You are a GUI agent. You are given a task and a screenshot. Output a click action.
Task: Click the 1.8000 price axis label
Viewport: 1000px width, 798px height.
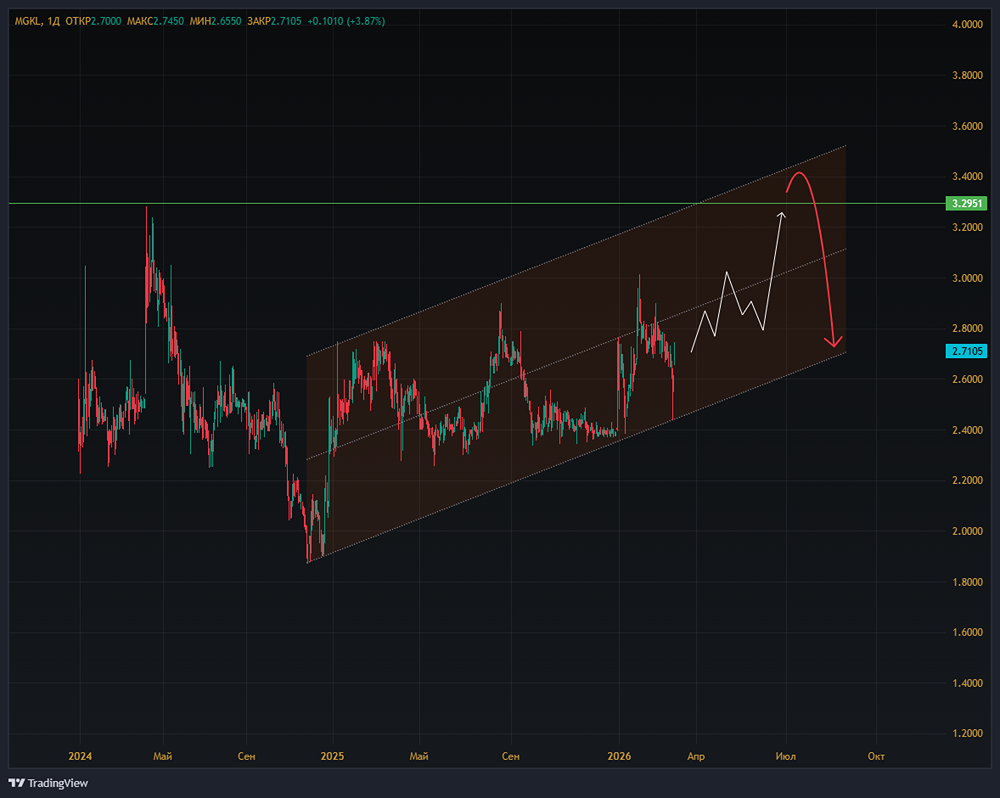pyautogui.click(x=967, y=582)
